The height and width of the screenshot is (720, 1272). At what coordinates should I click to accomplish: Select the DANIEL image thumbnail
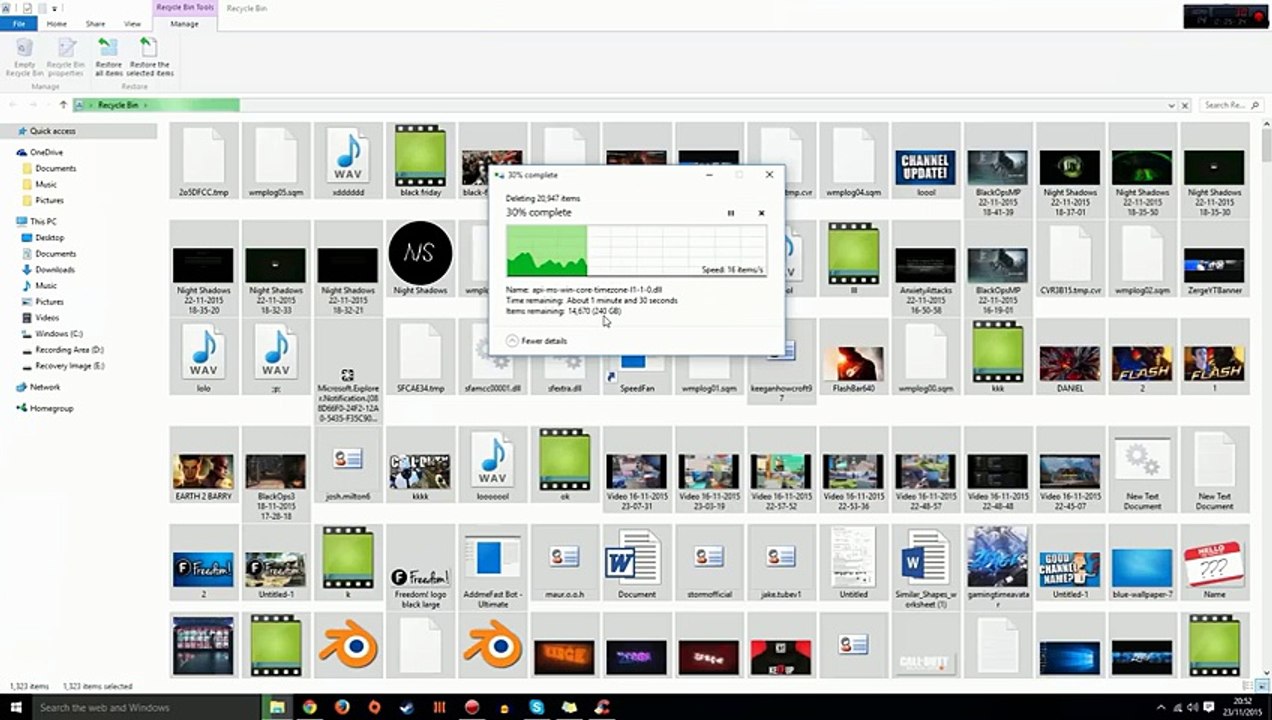point(1070,356)
